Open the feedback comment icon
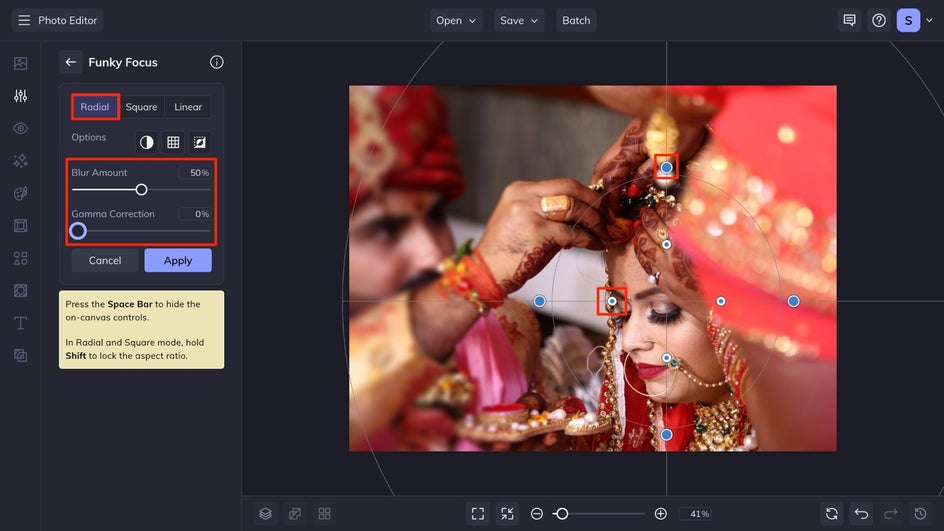The width and height of the screenshot is (944, 531). pos(849,20)
